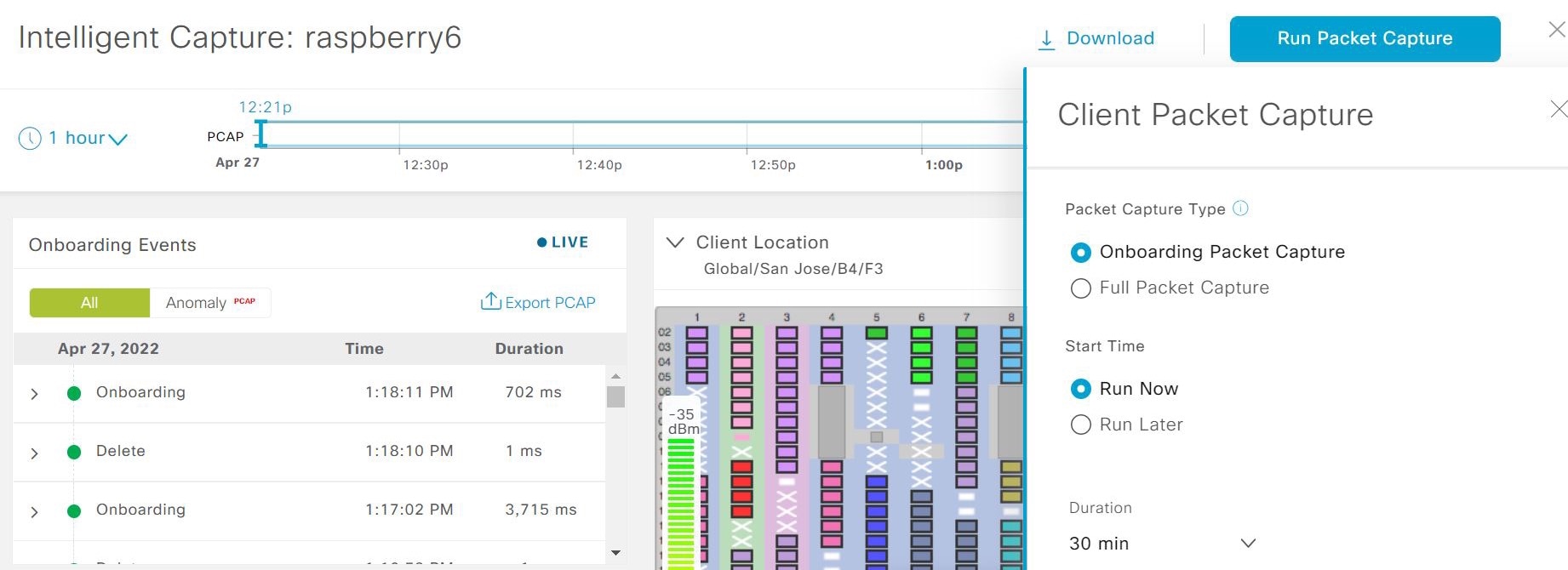
Task: Switch to the All events tab
Action: click(89, 303)
